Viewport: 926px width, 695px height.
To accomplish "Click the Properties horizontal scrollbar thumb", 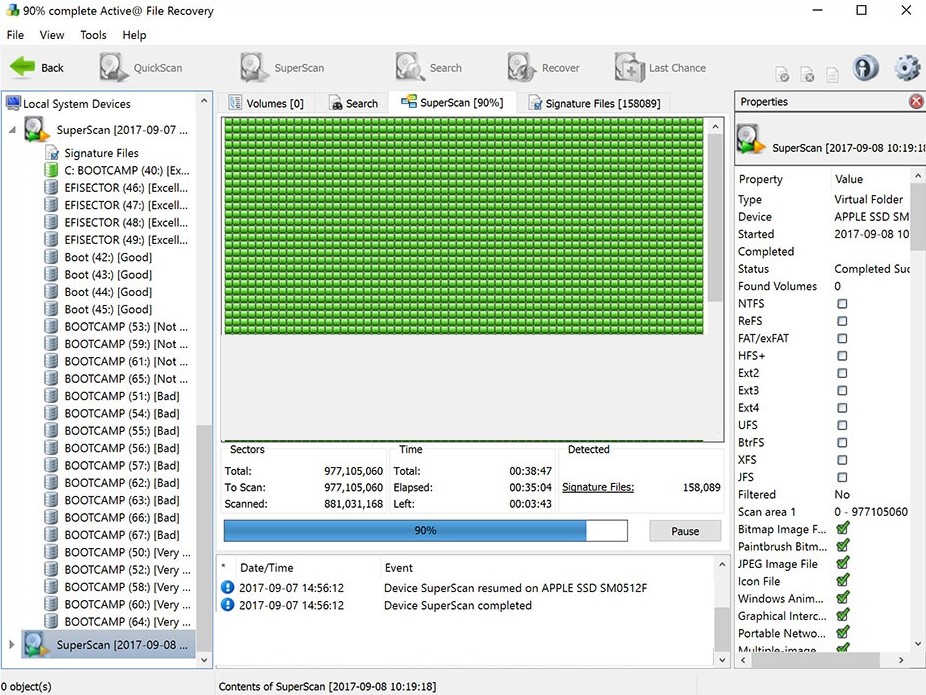I will pos(815,660).
